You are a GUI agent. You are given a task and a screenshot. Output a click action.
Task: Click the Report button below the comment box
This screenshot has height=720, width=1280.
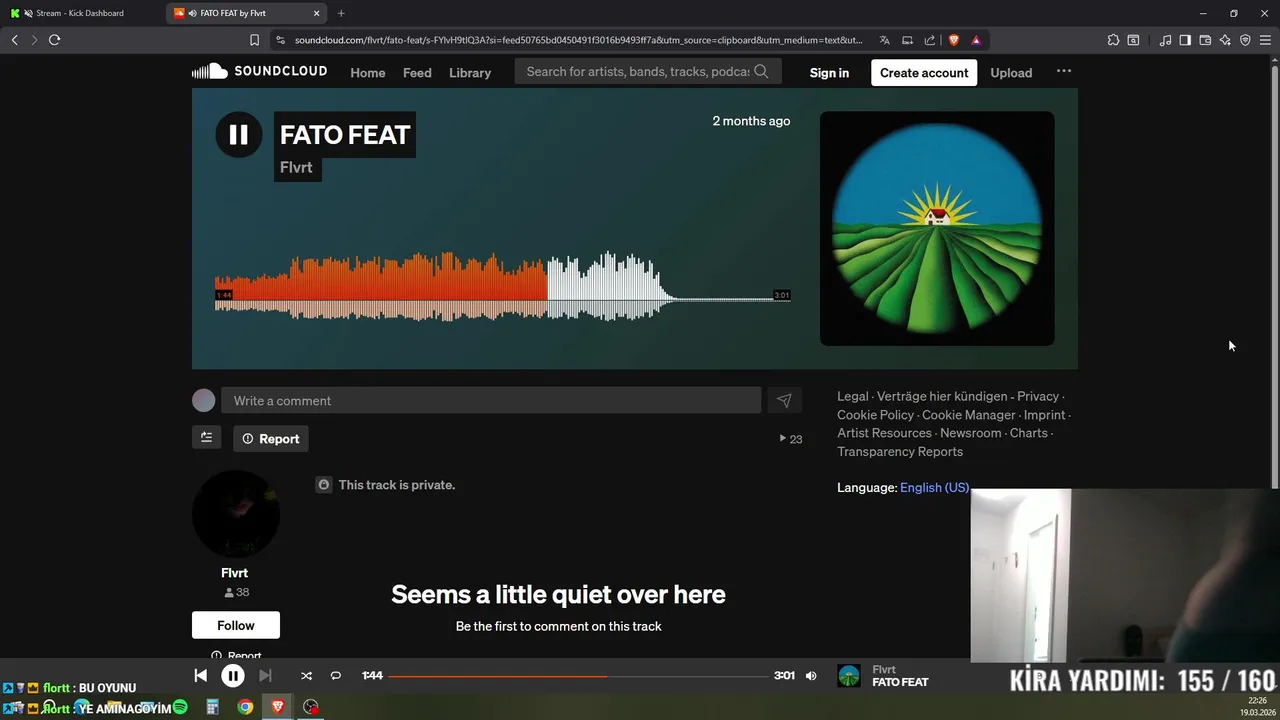tap(270, 438)
